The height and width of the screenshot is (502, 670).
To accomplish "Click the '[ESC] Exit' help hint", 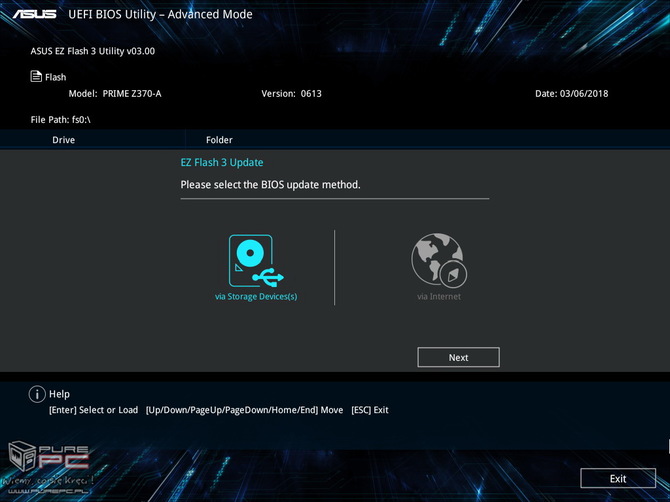I will tap(370, 410).
